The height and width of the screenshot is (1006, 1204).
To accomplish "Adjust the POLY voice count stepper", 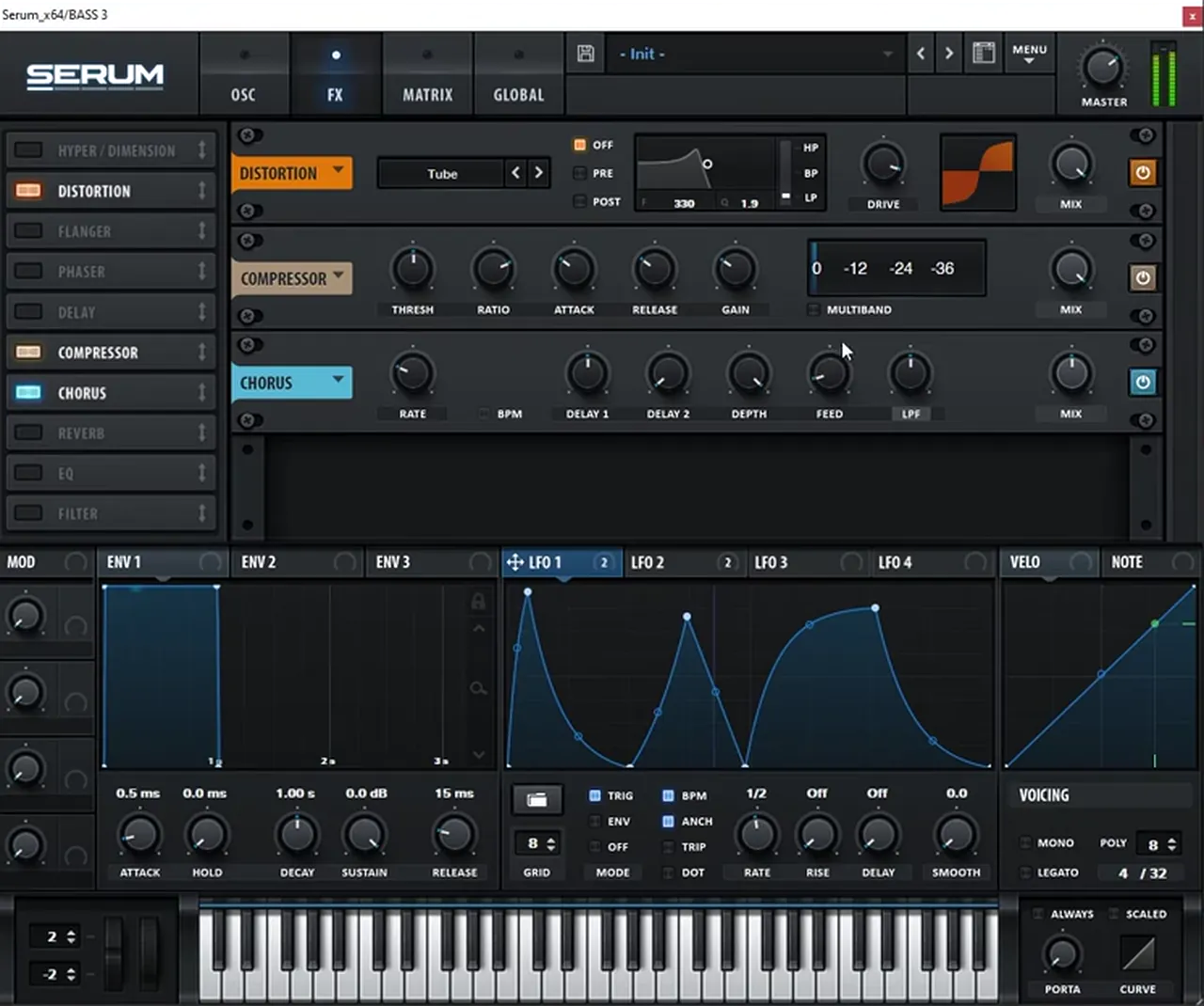I will (1171, 844).
